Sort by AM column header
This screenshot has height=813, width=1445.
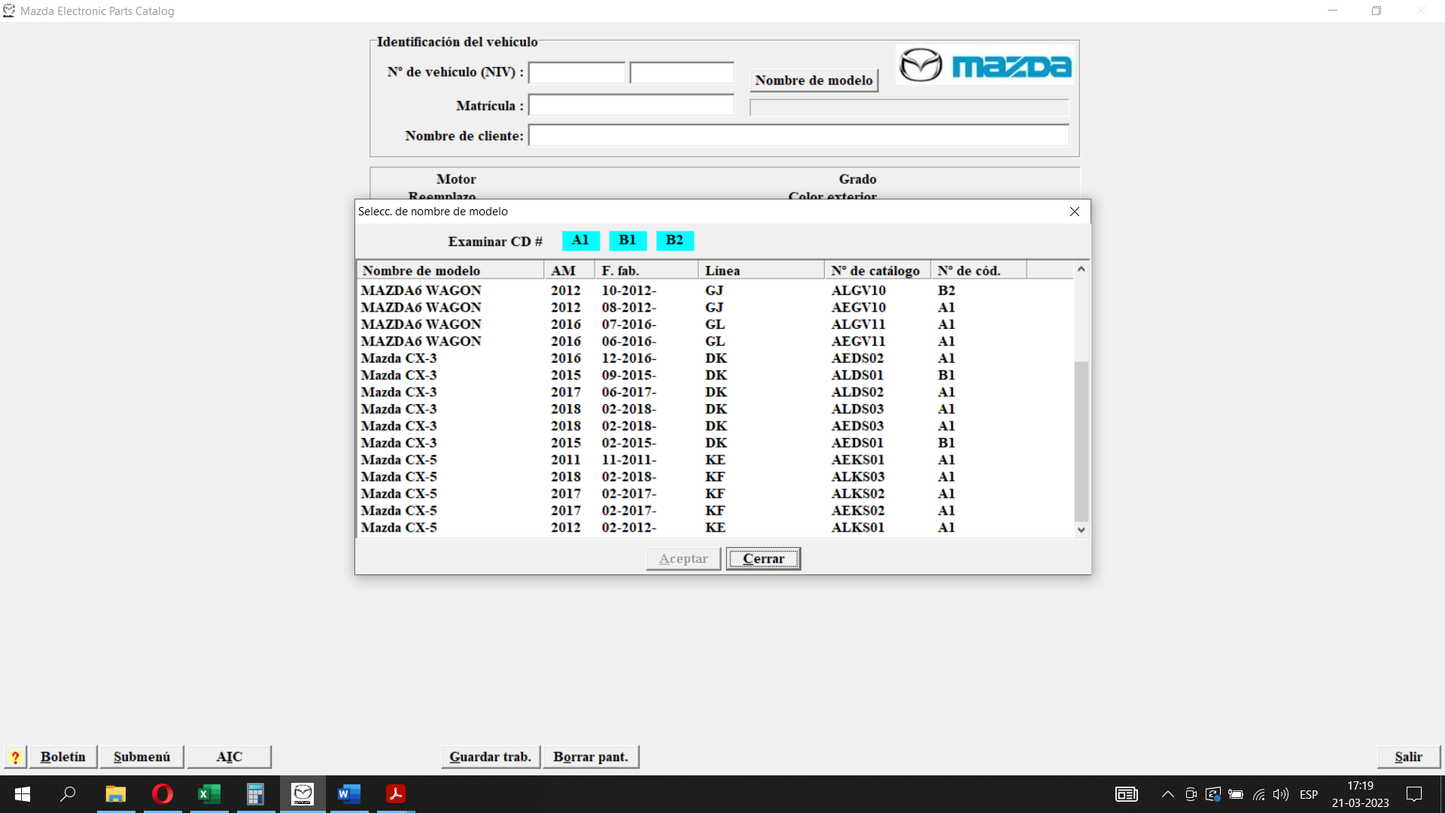tap(569, 271)
